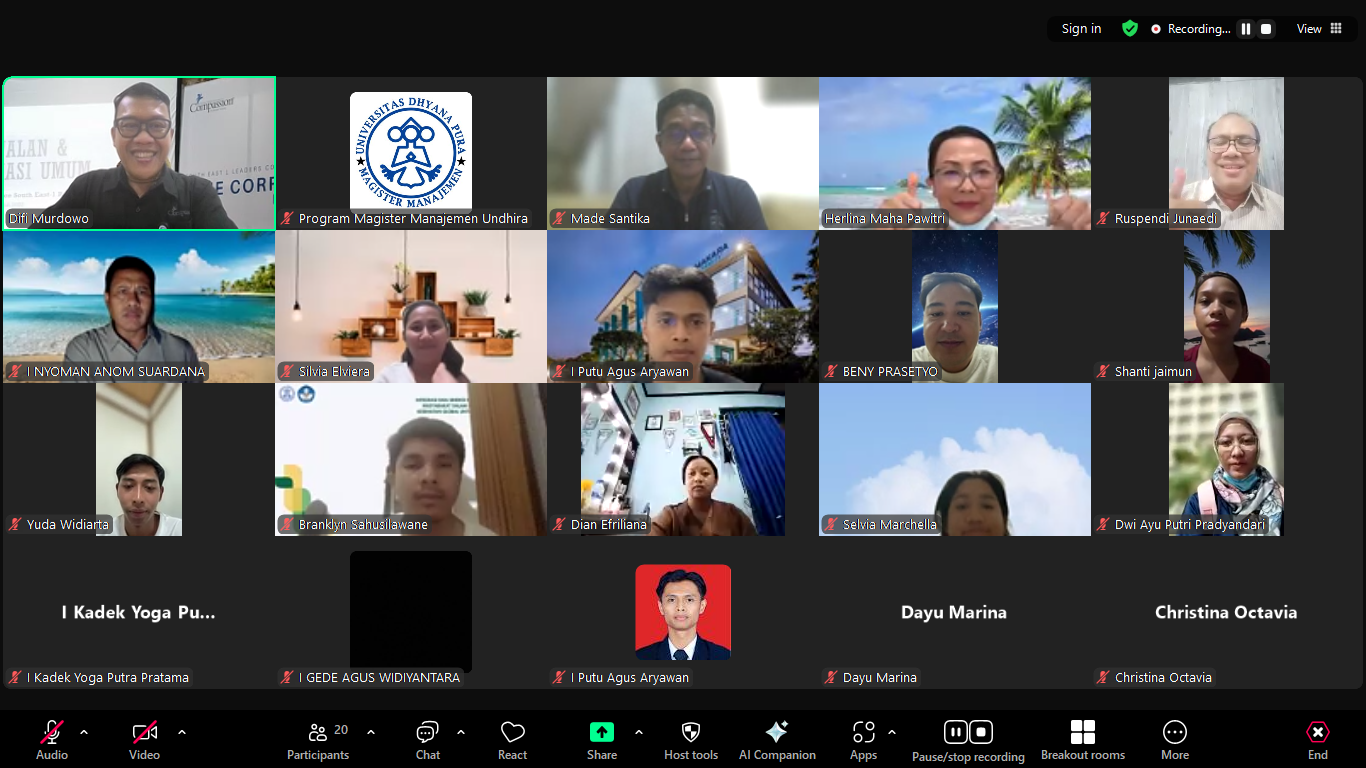Unmute the microphone via Audio button
1366x768 pixels.
52,732
